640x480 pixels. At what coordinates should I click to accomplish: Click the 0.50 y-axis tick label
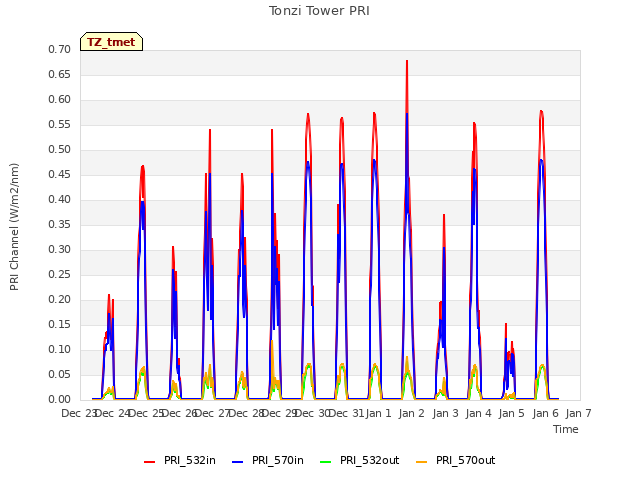tap(60, 149)
